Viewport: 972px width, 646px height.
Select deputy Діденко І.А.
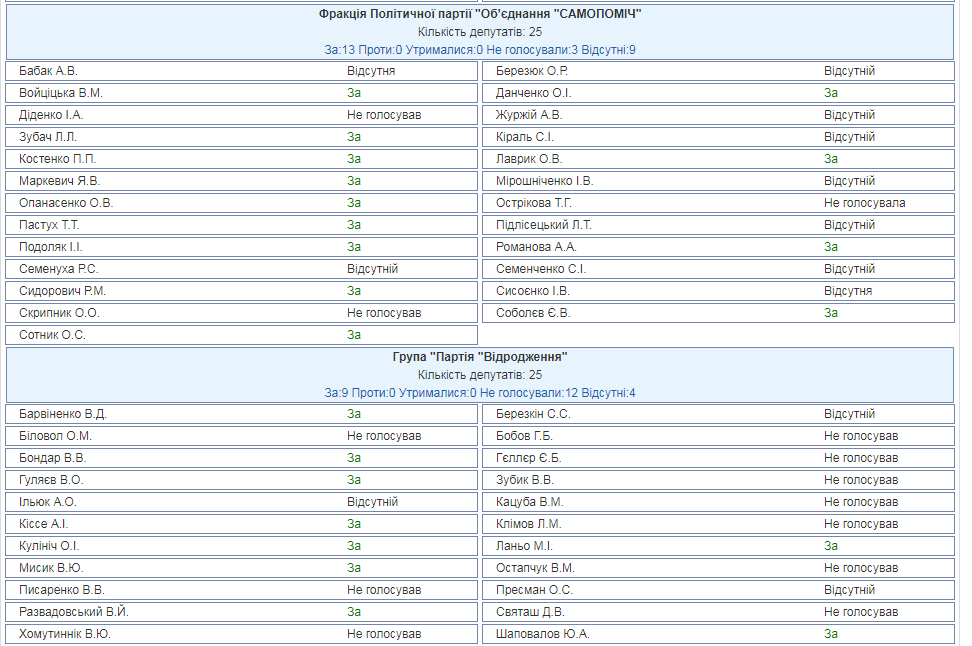point(51,115)
